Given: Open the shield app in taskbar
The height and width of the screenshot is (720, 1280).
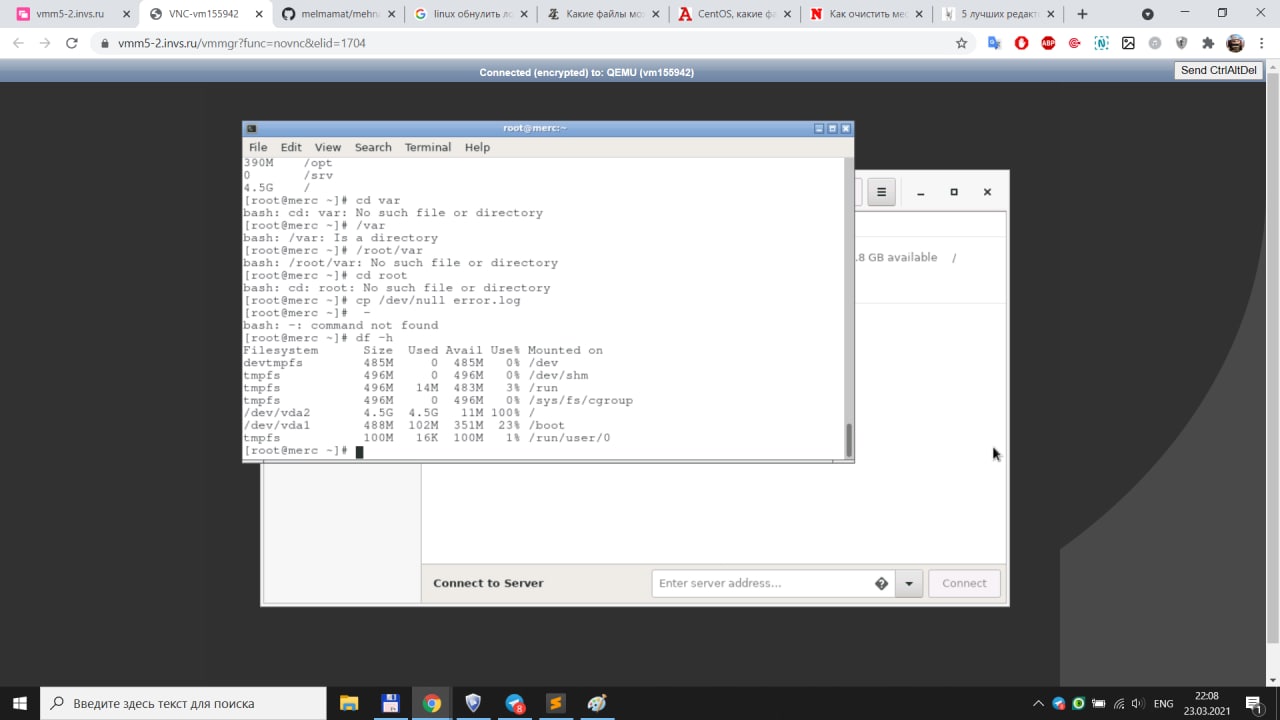Looking at the screenshot, I should coord(473,703).
